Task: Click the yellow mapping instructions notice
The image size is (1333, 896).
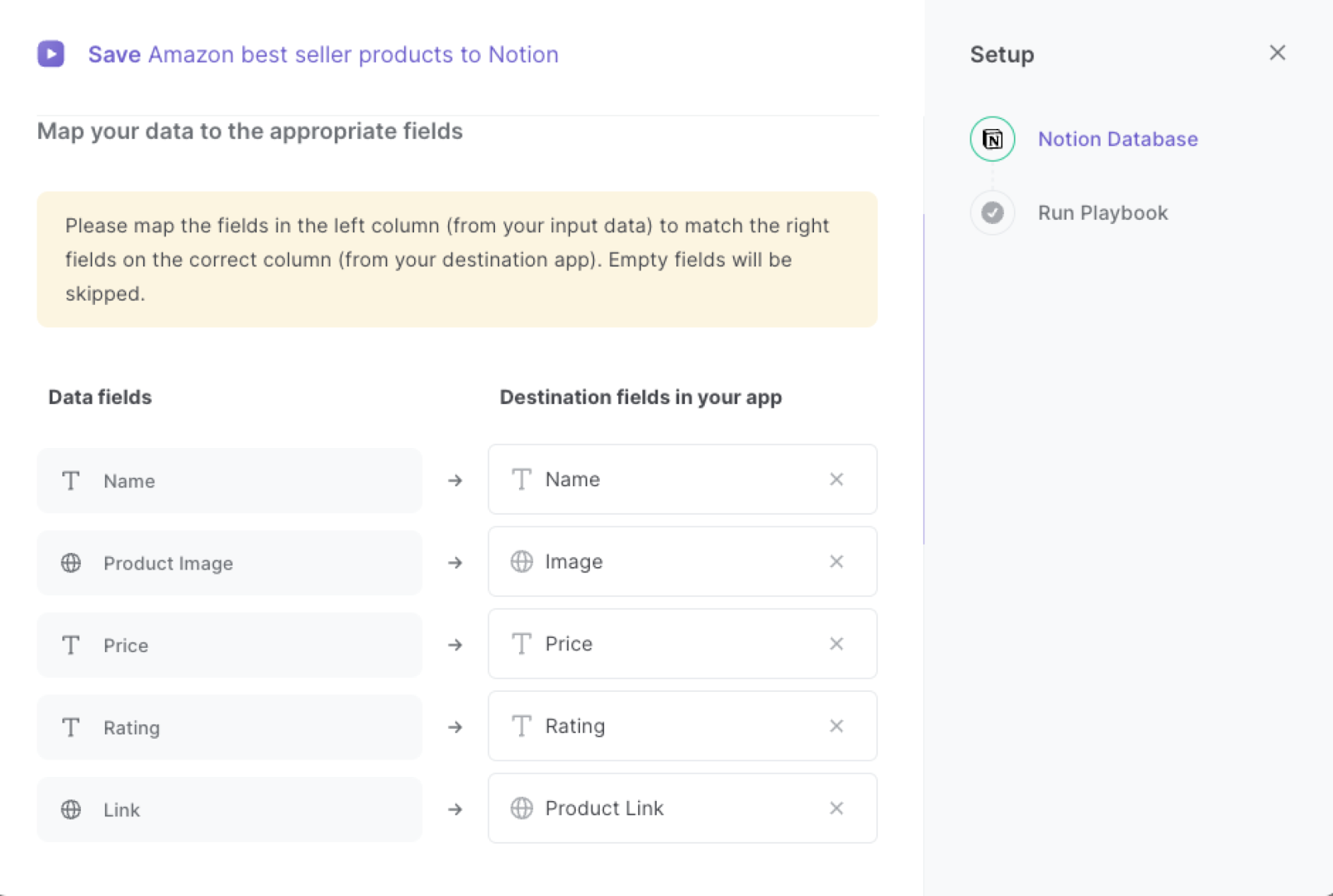Action: pyautogui.click(x=457, y=260)
